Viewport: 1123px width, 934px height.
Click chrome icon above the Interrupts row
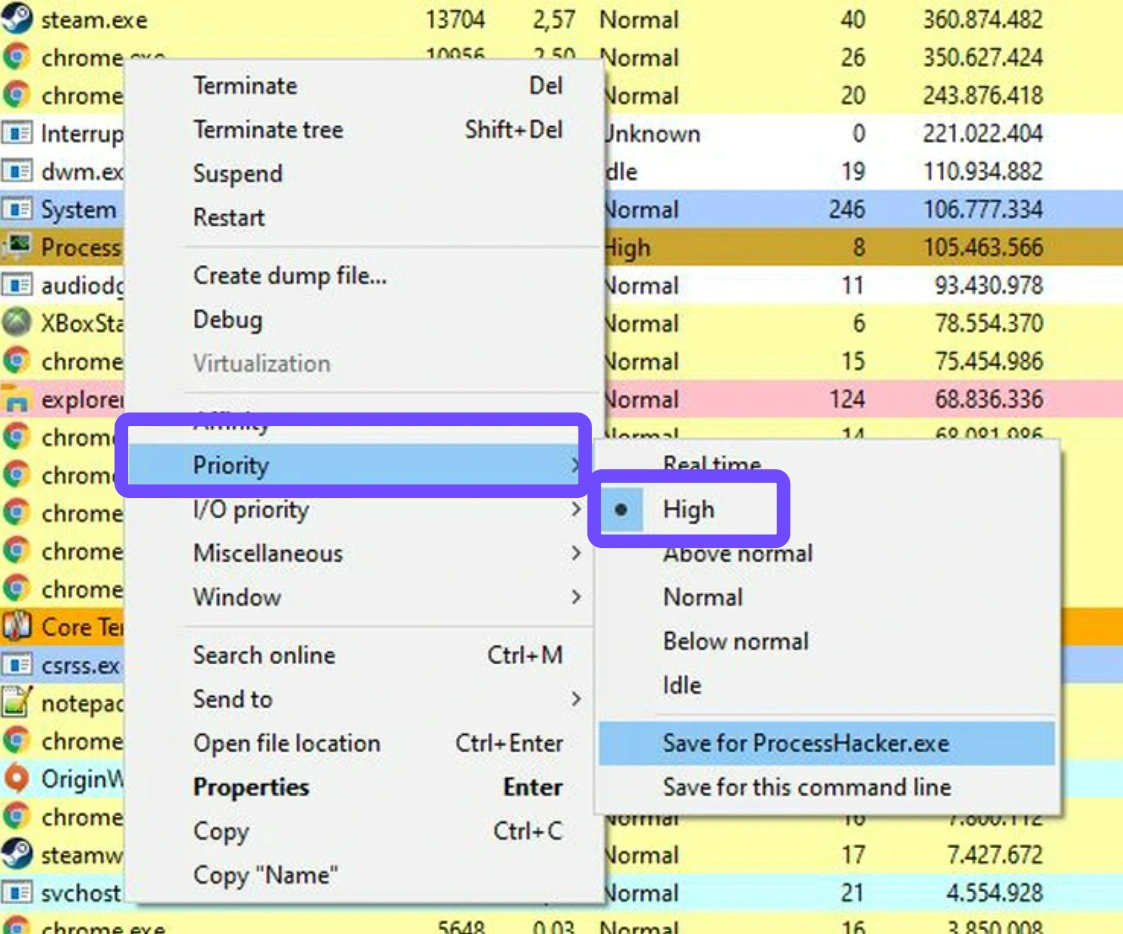pyautogui.click(x=16, y=95)
